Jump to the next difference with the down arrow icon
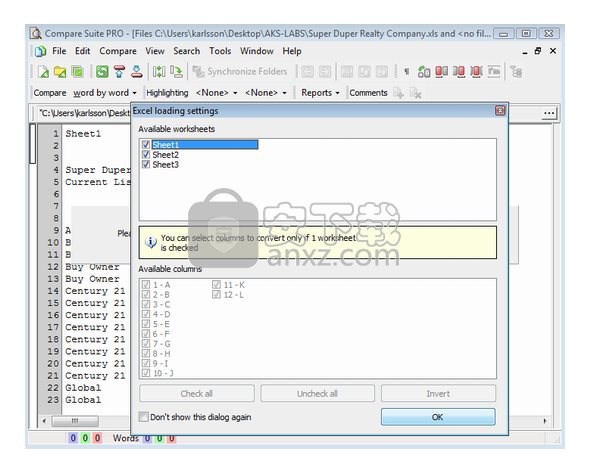The image size is (592, 459). pyautogui.click(x=137, y=72)
